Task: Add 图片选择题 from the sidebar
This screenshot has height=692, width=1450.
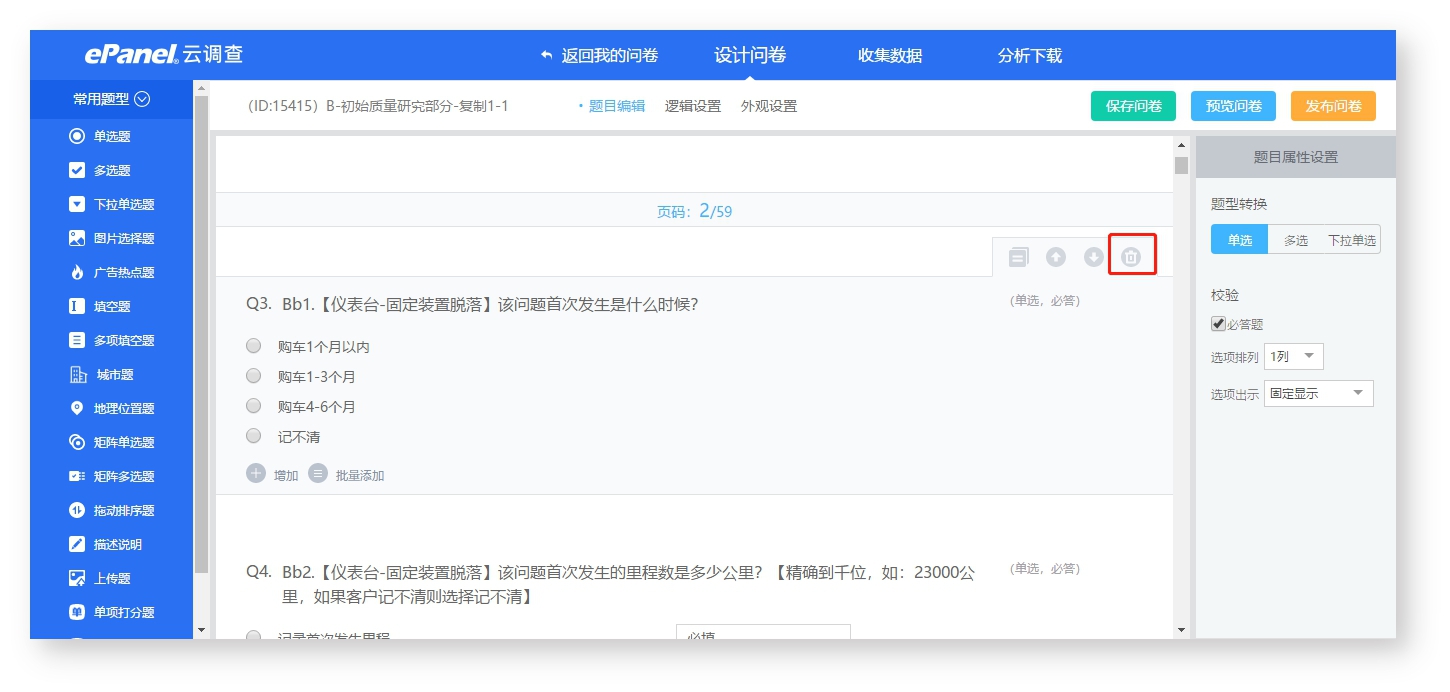Action: click(111, 238)
